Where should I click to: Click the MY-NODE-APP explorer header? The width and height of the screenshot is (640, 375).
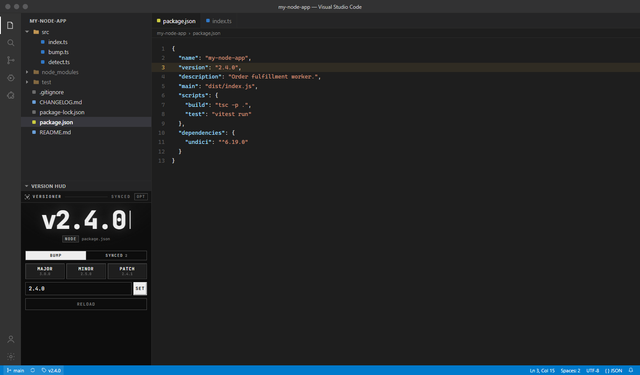click(x=48, y=21)
